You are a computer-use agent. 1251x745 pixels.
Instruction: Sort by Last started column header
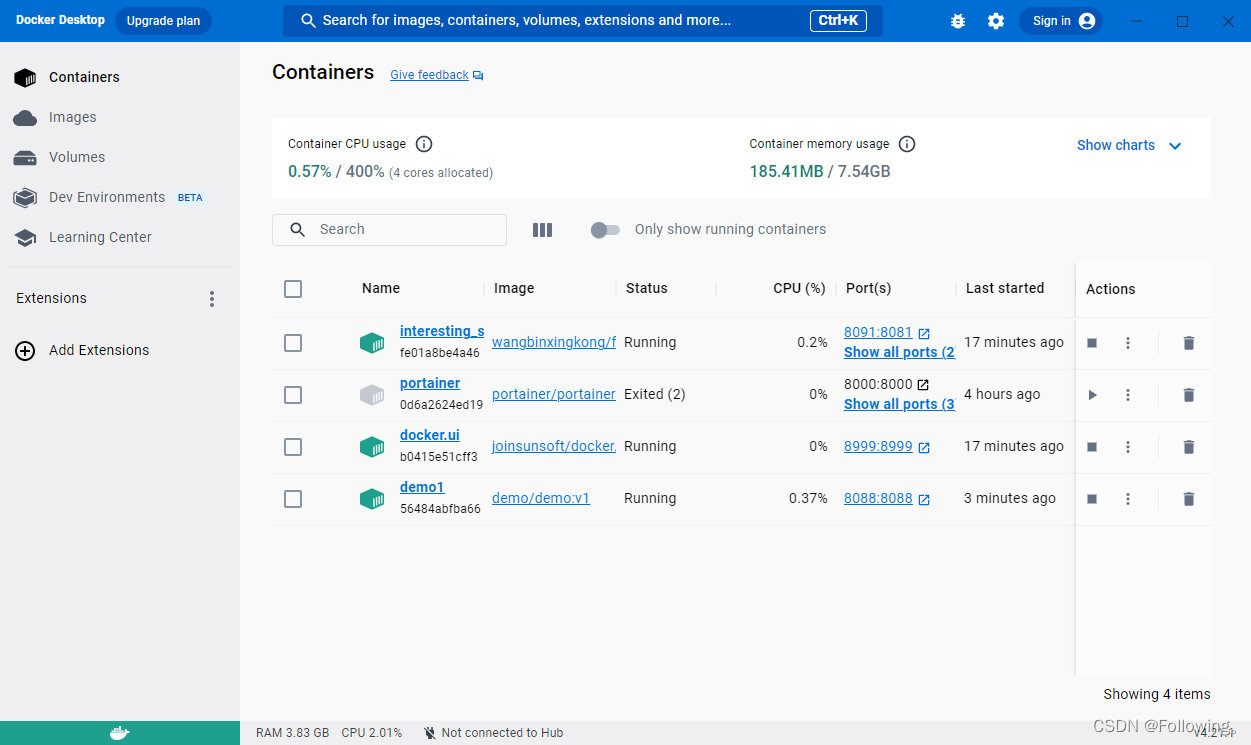pos(1005,289)
